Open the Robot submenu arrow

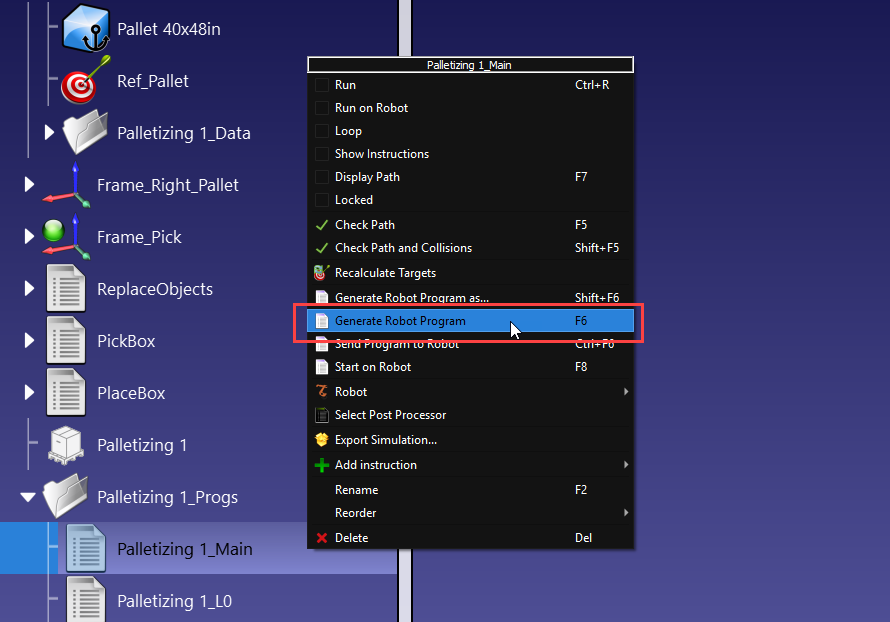(x=626, y=392)
